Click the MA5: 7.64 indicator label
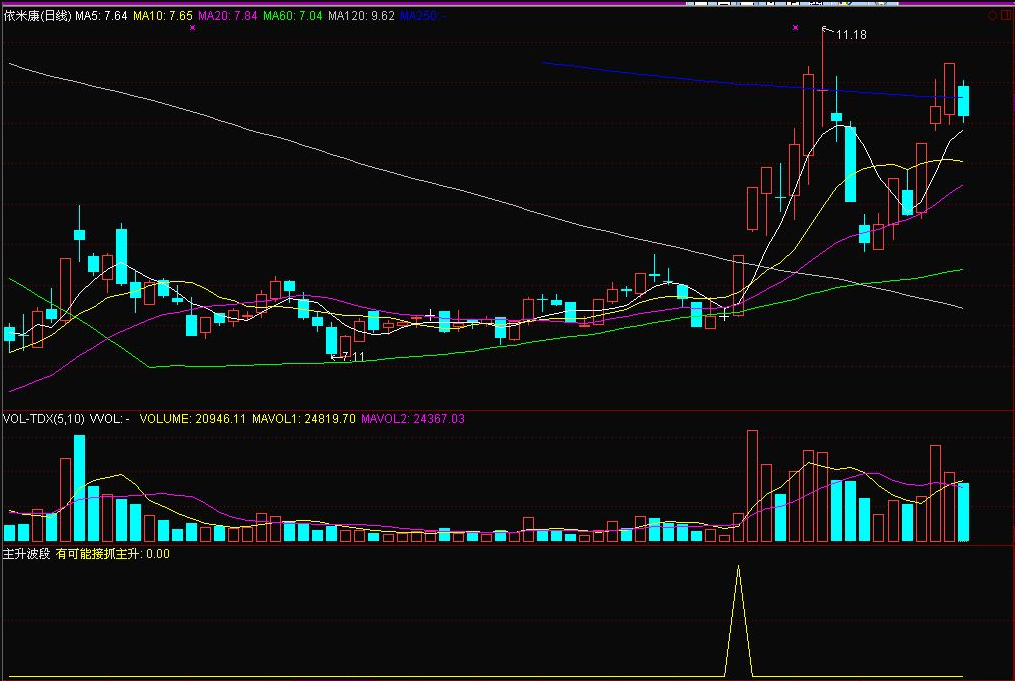 click(x=101, y=16)
